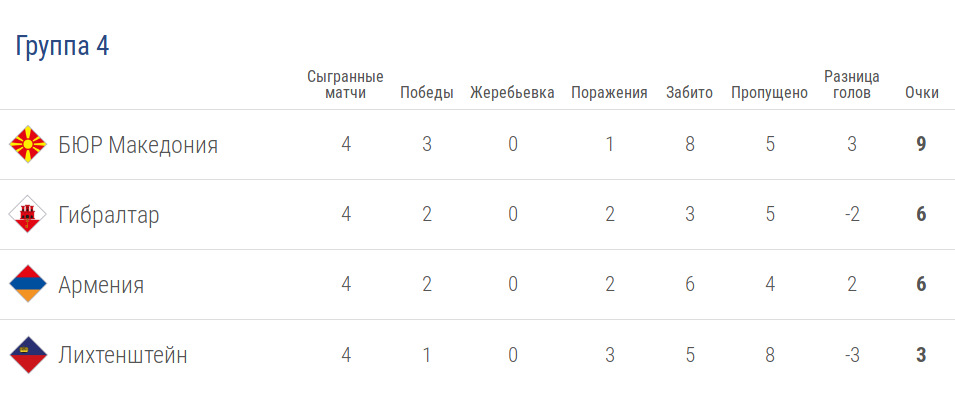The width and height of the screenshot is (955, 400).
Task: Select the Лихтенштейн team name
Action: coord(123,355)
